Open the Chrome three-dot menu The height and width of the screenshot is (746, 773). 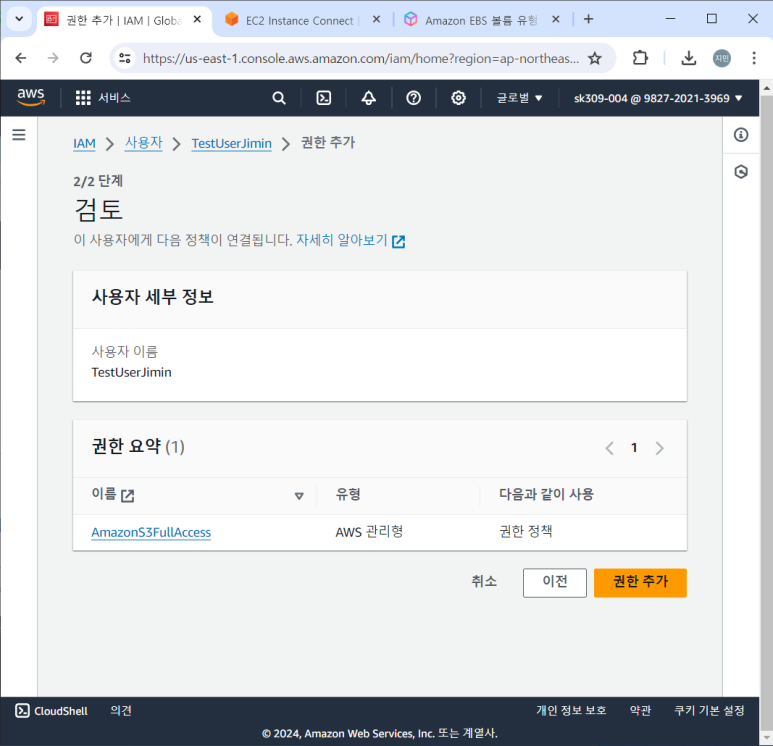click(754, 58)
